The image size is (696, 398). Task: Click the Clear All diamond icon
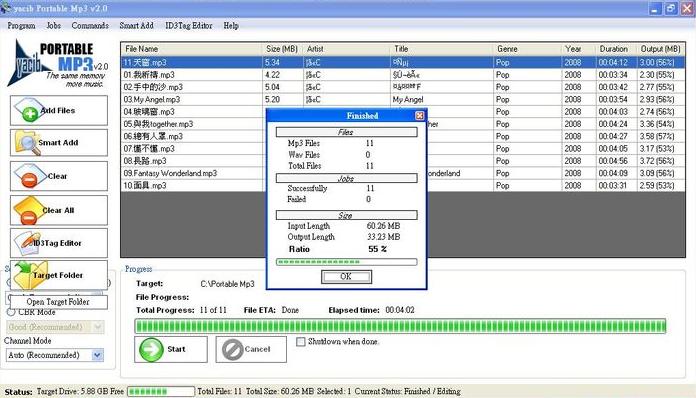coord(29,211)
